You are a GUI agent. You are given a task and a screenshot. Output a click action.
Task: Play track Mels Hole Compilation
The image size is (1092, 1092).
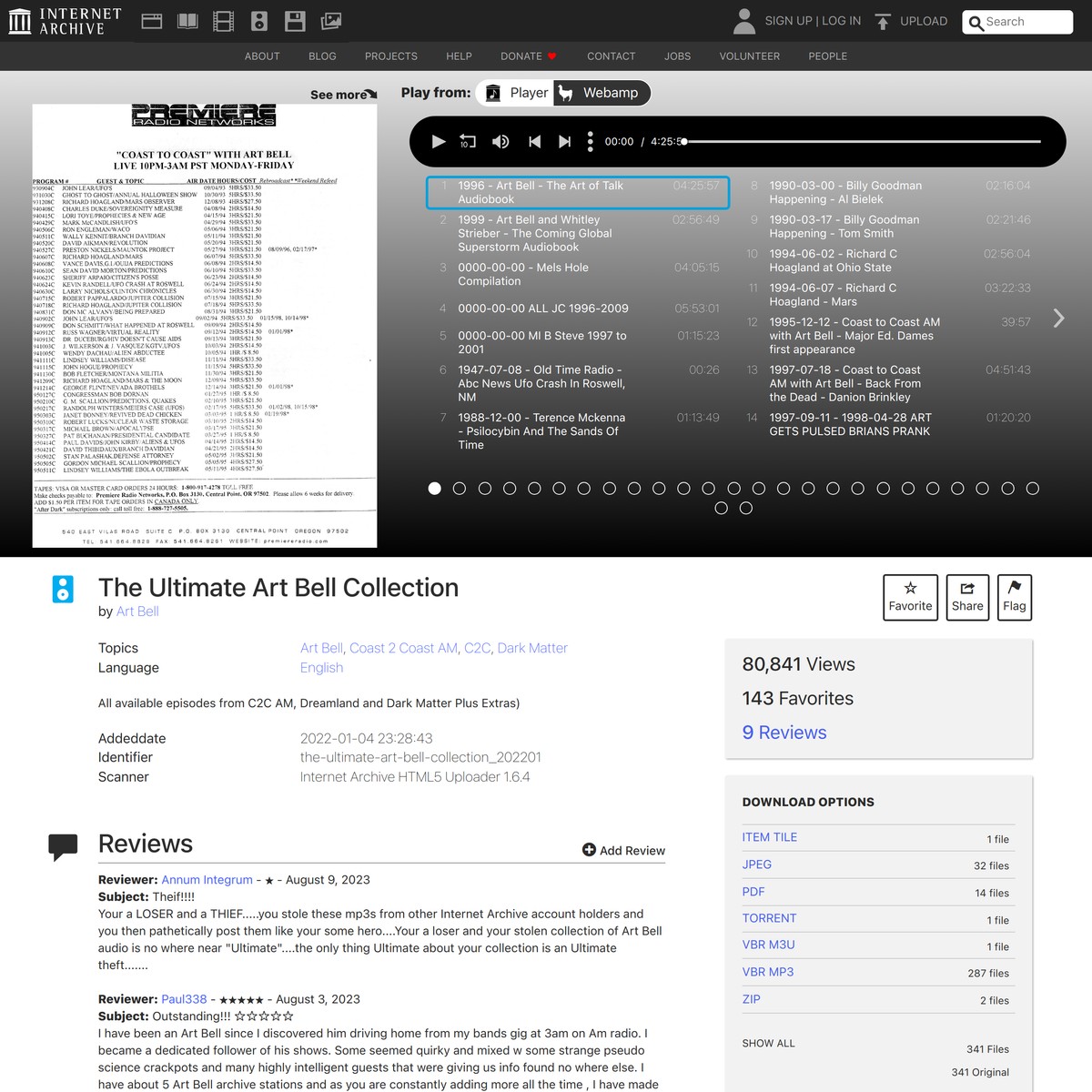pos(578,274)
